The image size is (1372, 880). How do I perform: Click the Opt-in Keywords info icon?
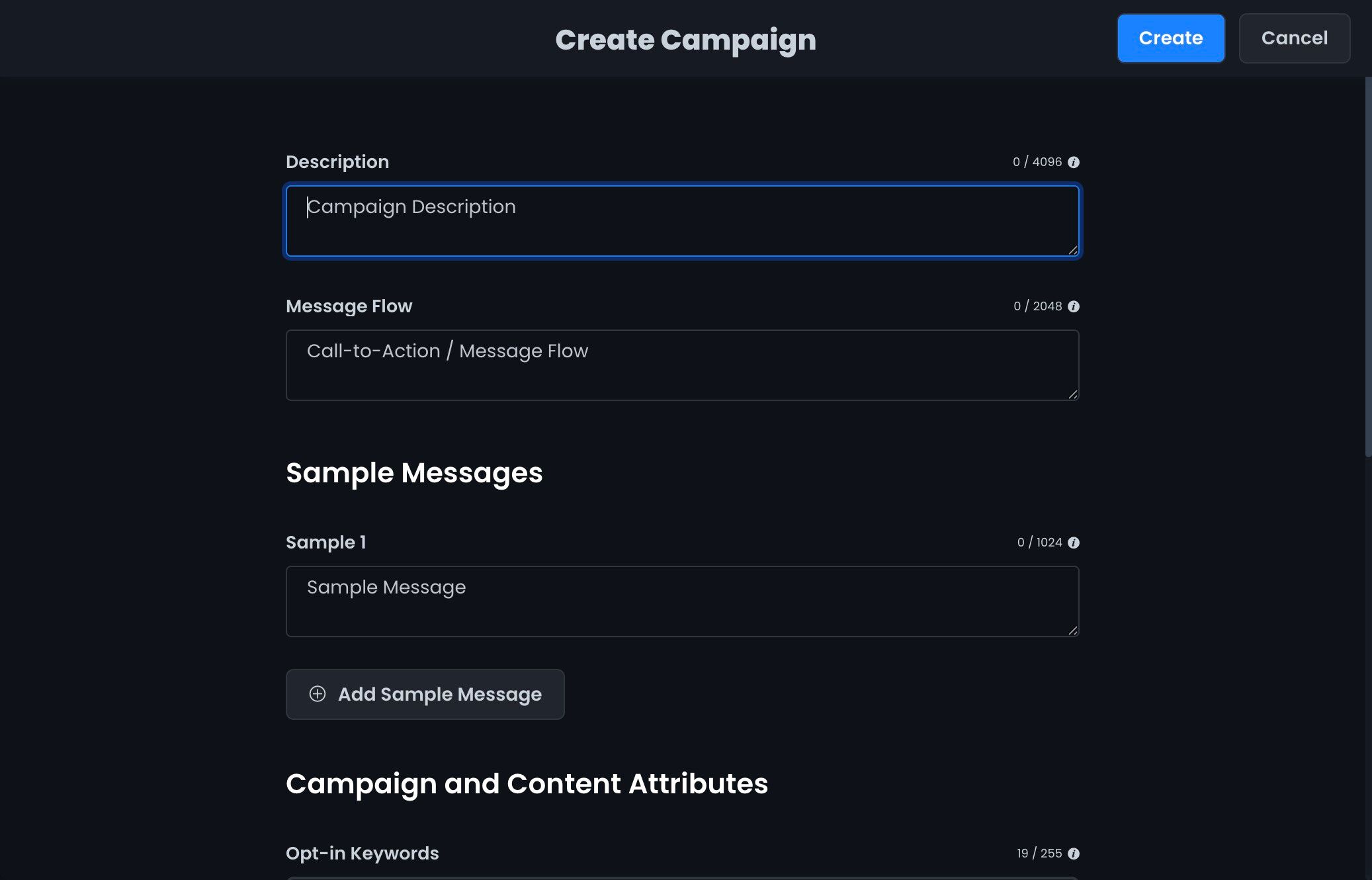pos(1074,854)
